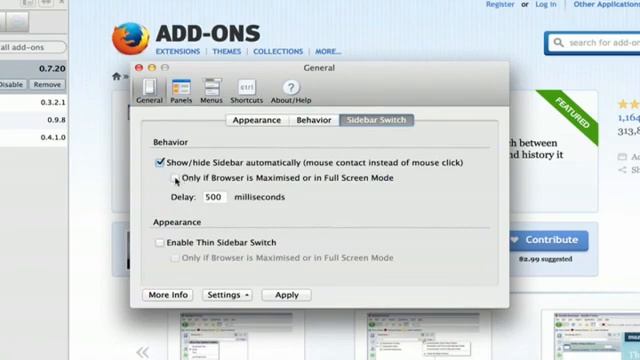Switch to the Appearance tab

tap(257, 120)
